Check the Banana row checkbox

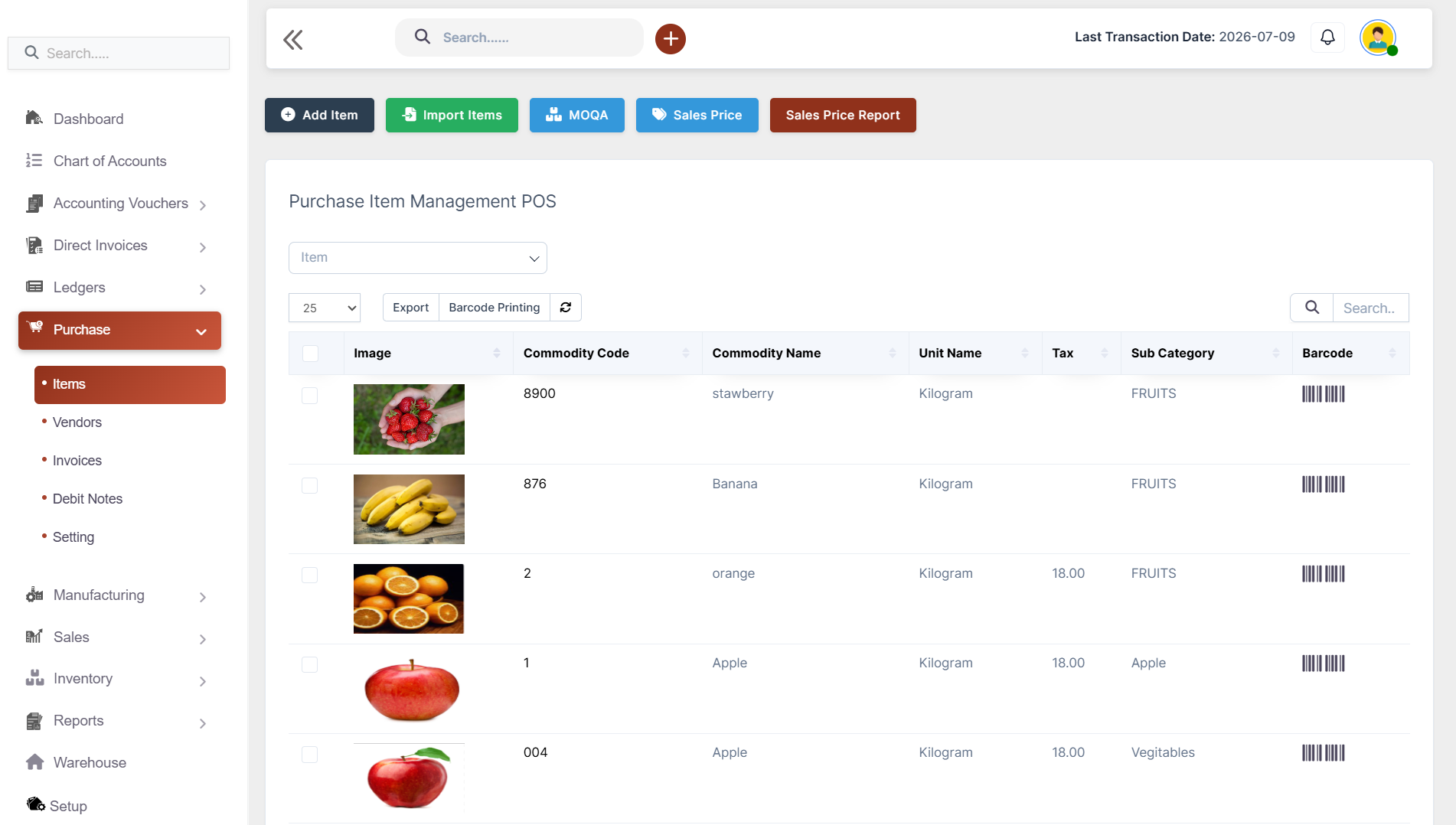coord(309,485)
